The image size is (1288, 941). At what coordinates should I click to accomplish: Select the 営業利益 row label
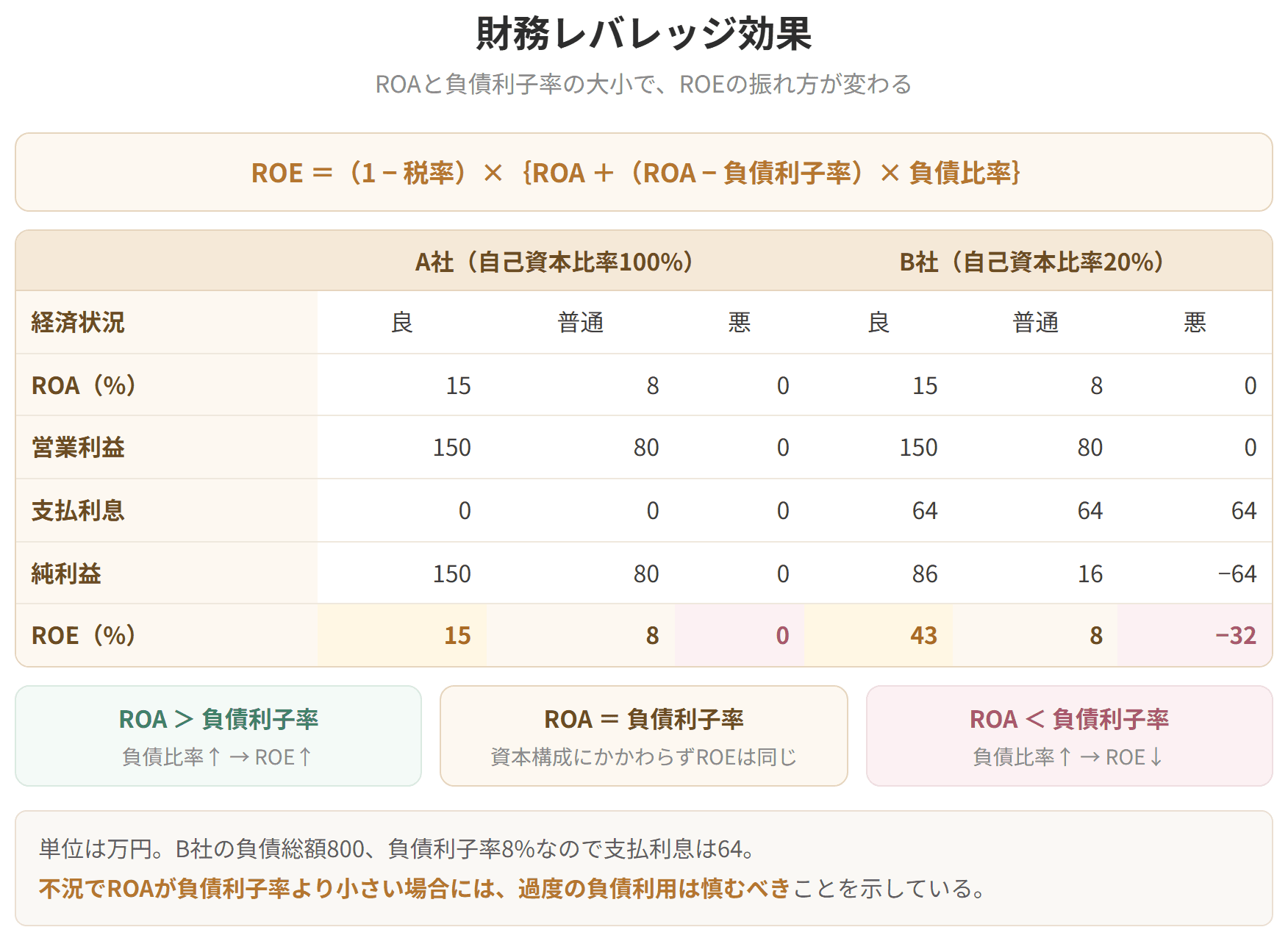click(x=78, y=447)
